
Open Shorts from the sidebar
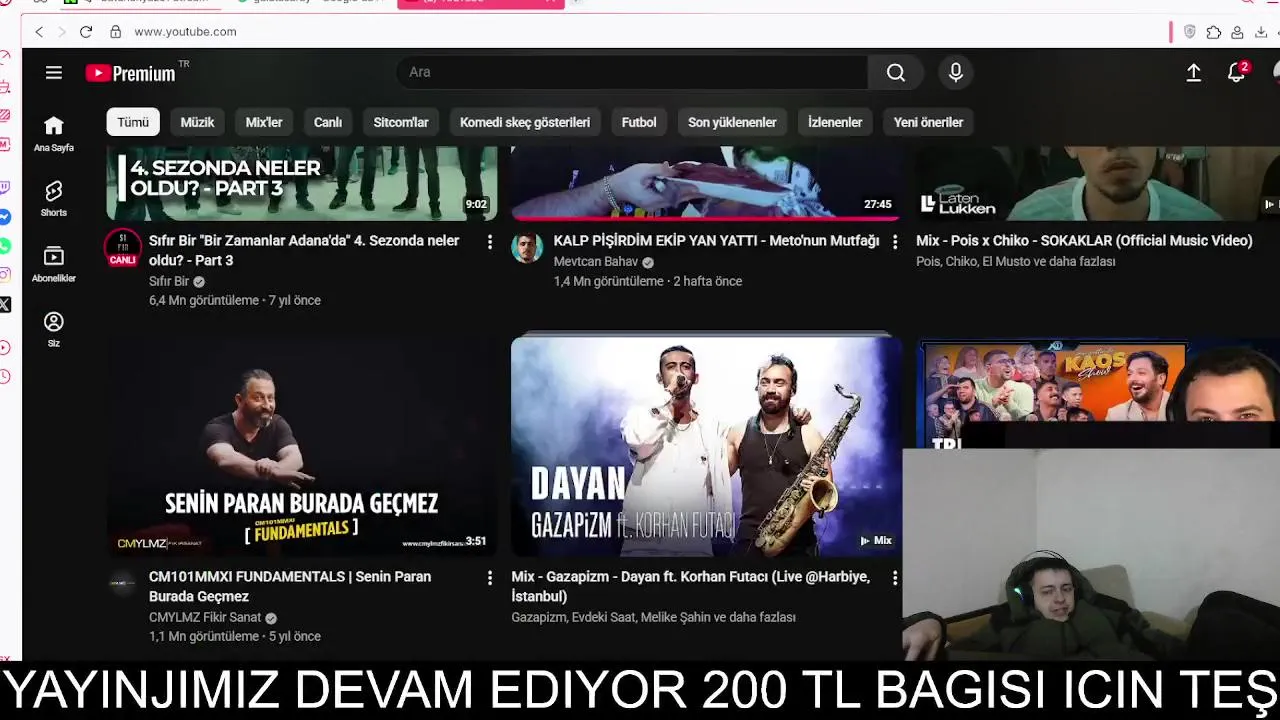tap(54, 199)
